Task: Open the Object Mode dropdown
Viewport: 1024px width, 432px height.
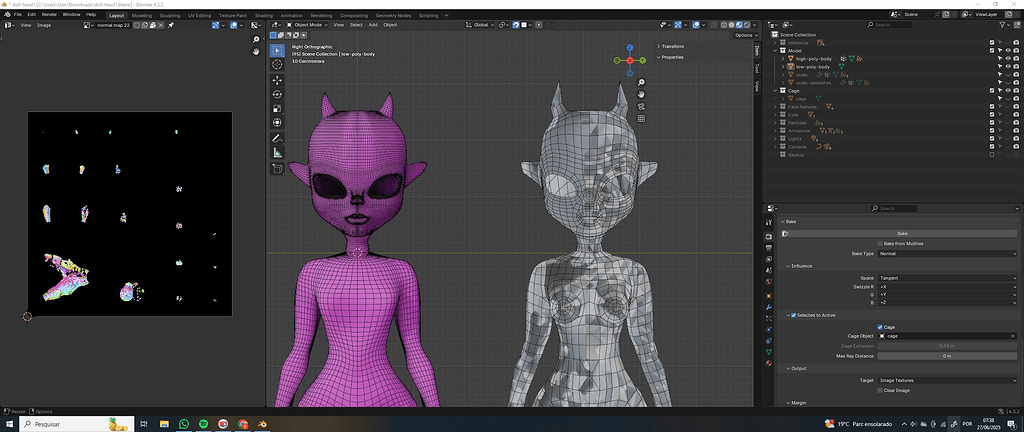Action: (307, 25)
